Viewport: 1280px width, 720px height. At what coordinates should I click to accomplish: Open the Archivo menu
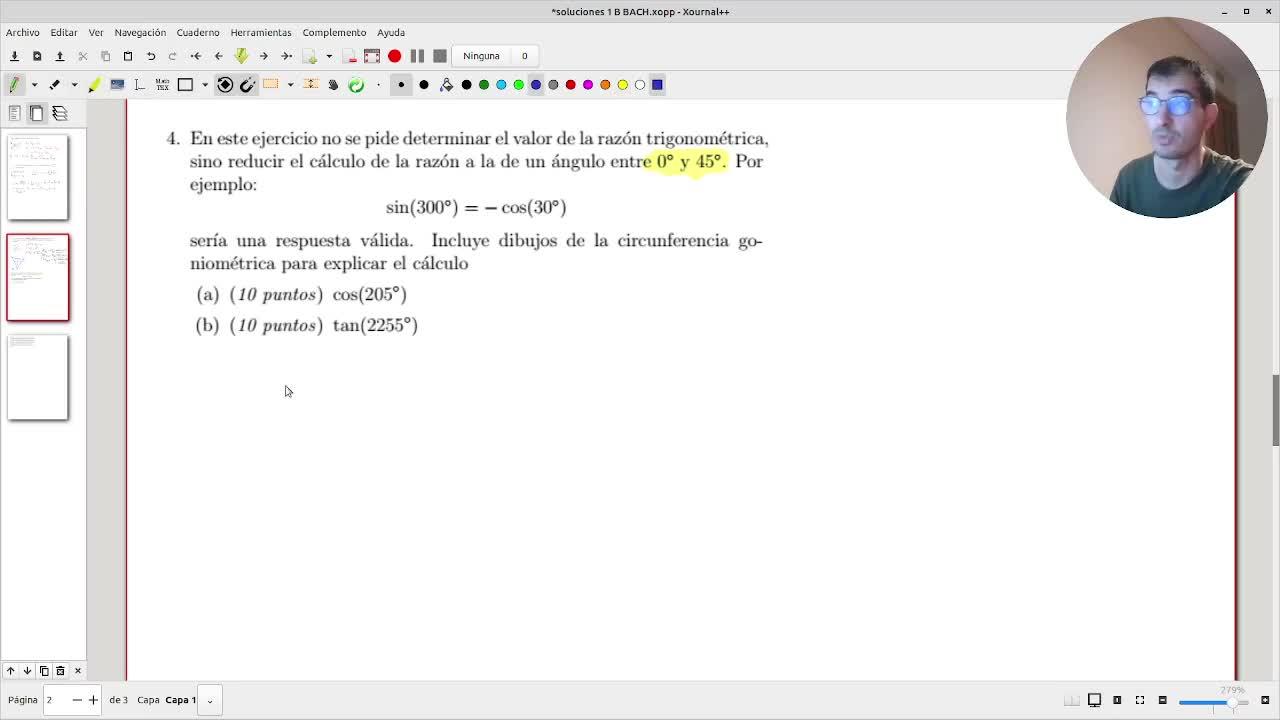tap(23, 32)
